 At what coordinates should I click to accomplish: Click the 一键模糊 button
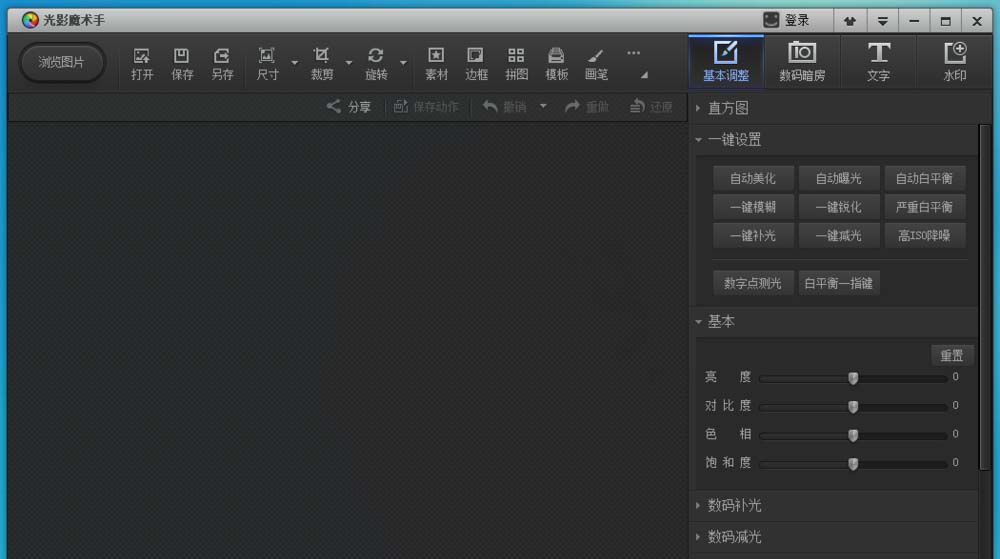(x=753, y=207)
